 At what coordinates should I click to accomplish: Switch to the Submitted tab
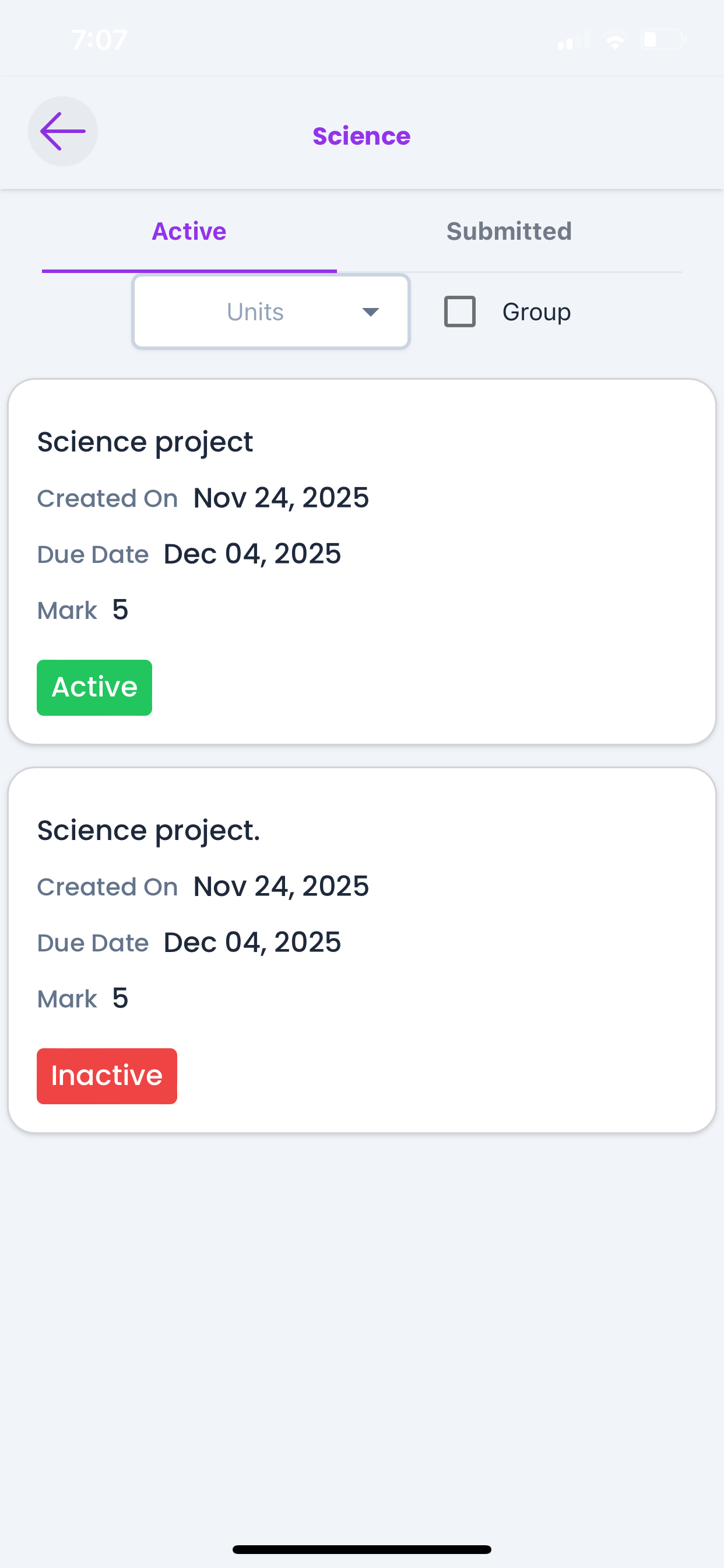(x=509, y=232)
